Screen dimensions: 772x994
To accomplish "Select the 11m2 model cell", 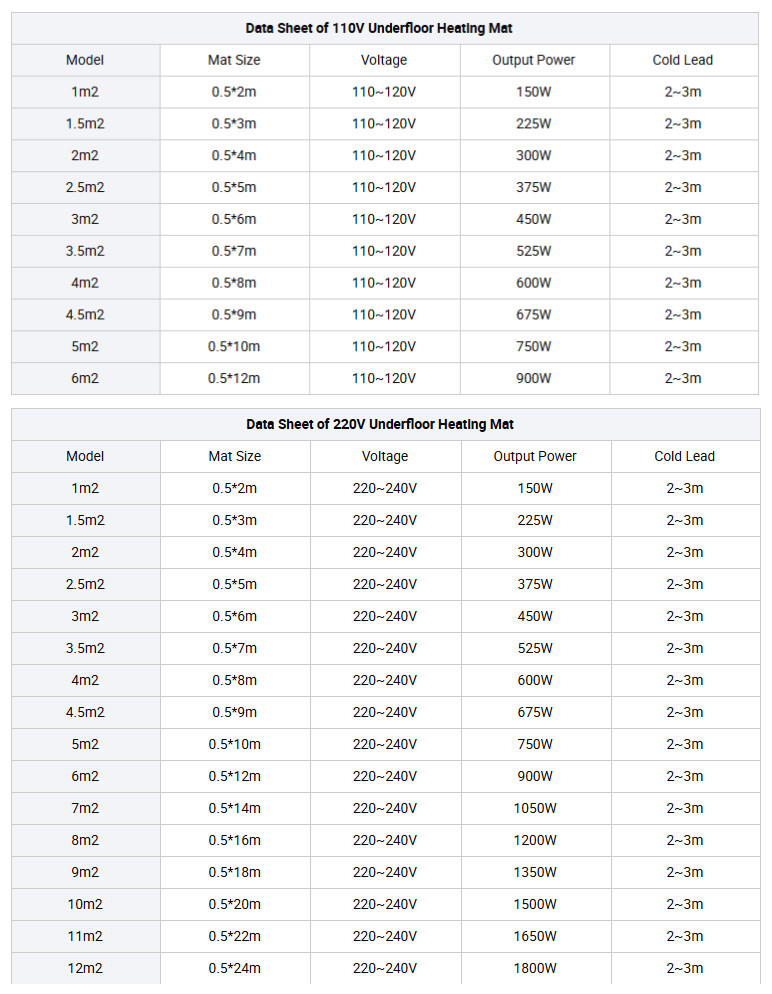I will tap(85, 936).
